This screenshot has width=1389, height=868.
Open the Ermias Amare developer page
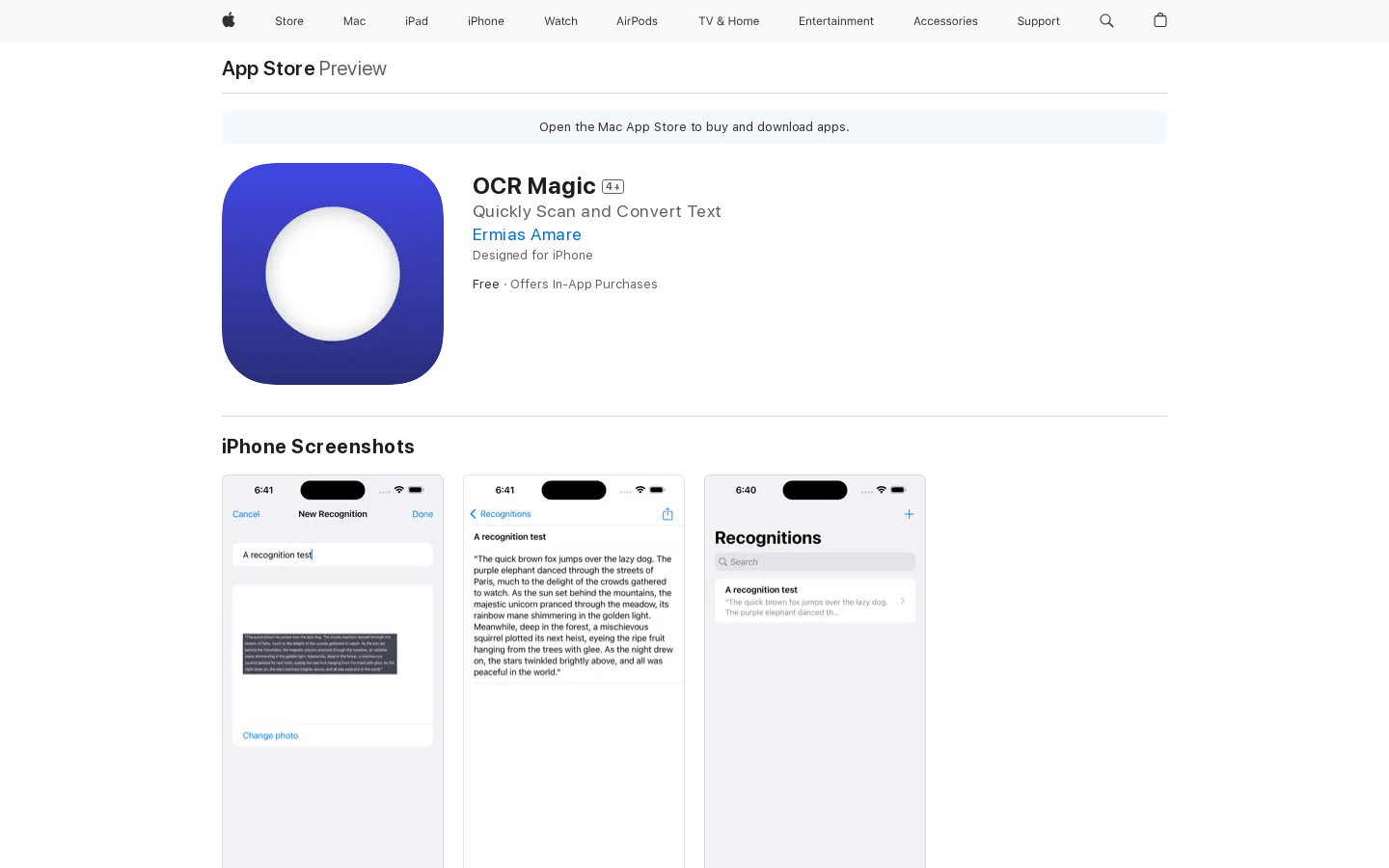click(x=527, y=234)
